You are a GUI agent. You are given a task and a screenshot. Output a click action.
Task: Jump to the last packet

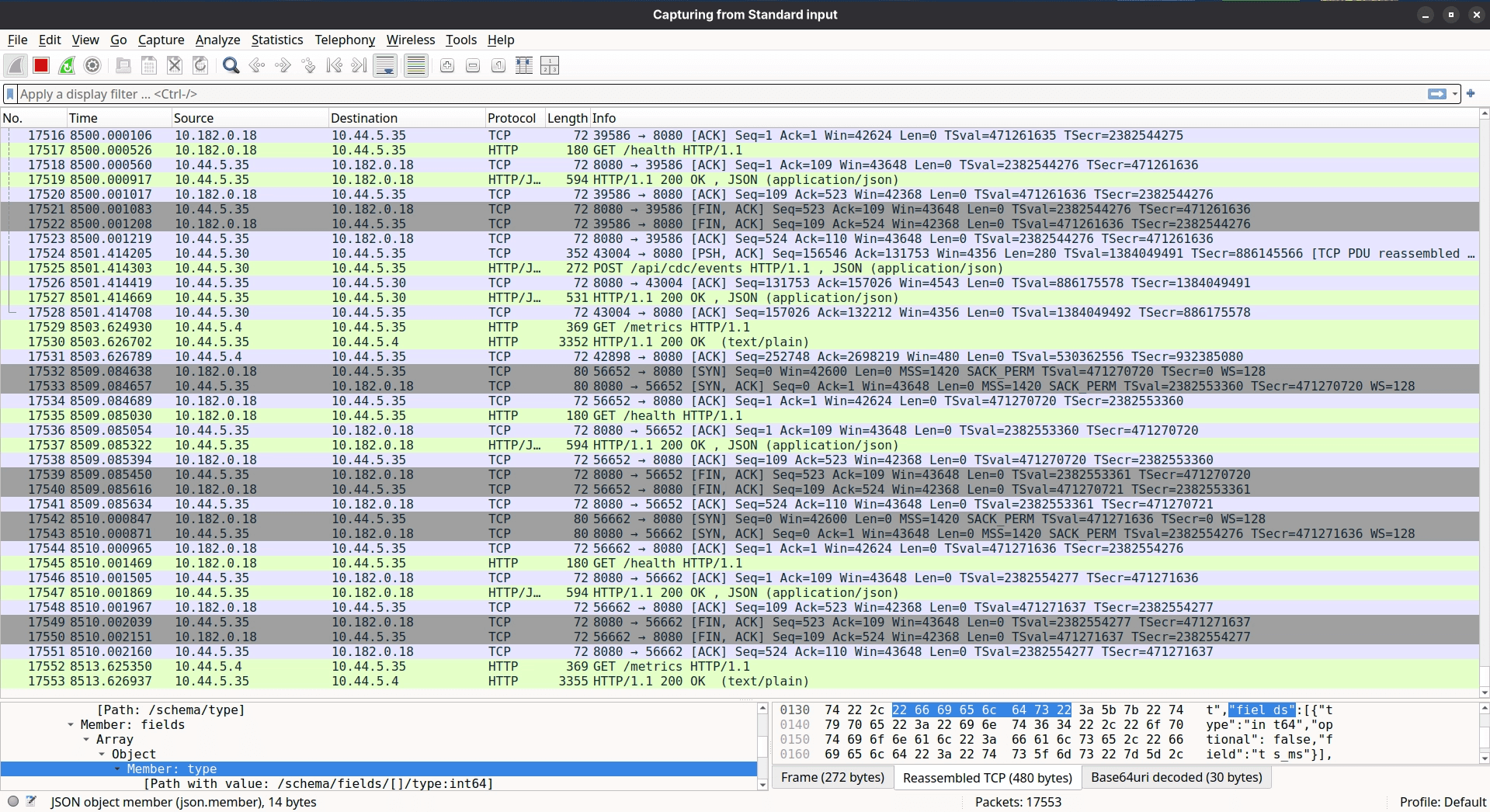tap(359, 66)
